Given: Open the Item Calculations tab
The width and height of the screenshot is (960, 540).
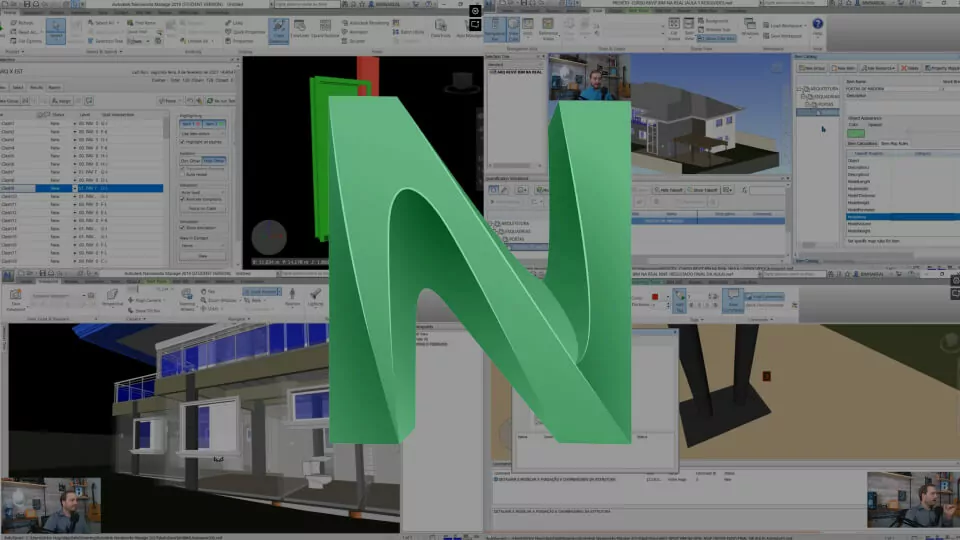Looking at the screenshot, I should [862, 144].
